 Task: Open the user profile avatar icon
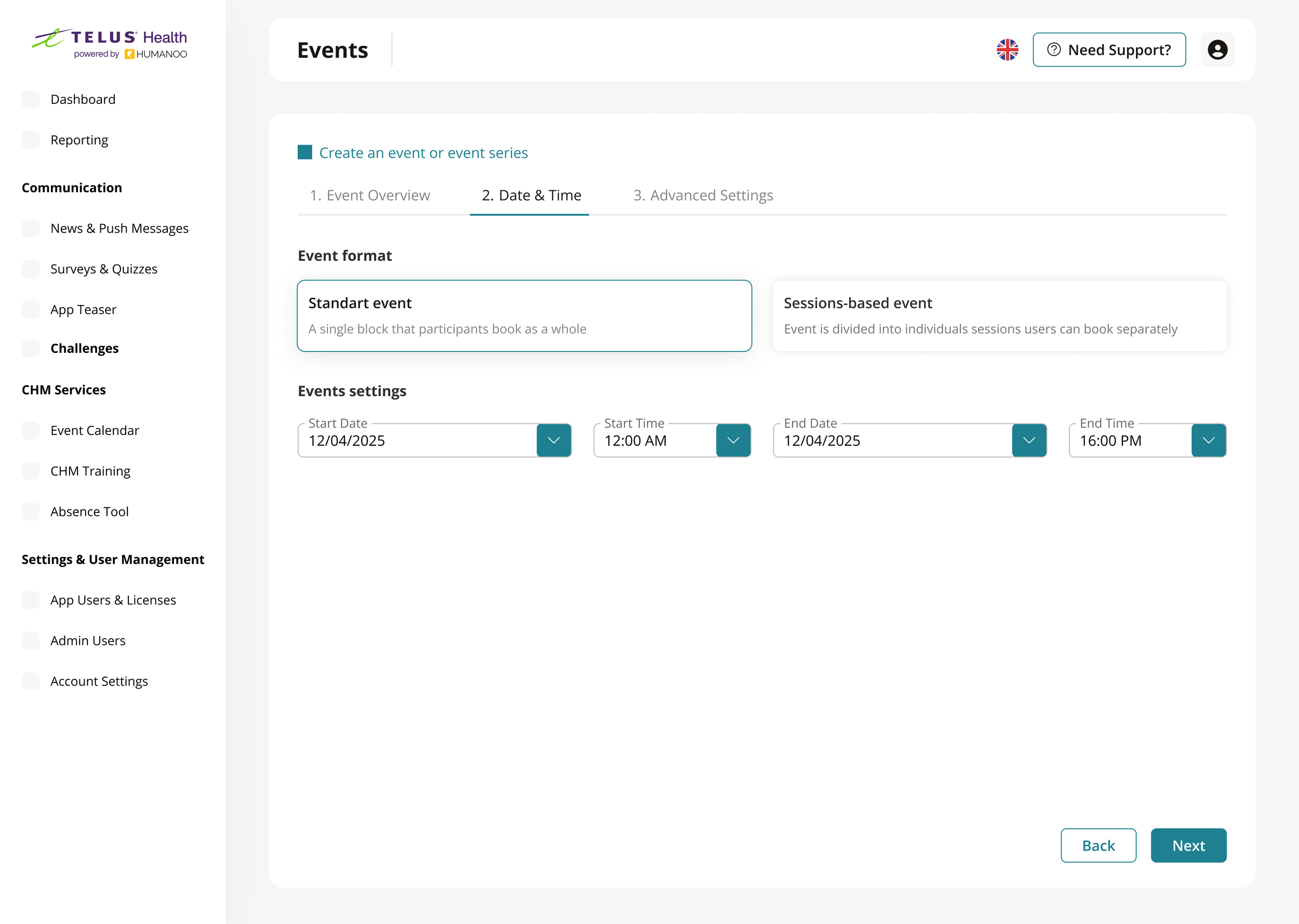(1217, 49)
